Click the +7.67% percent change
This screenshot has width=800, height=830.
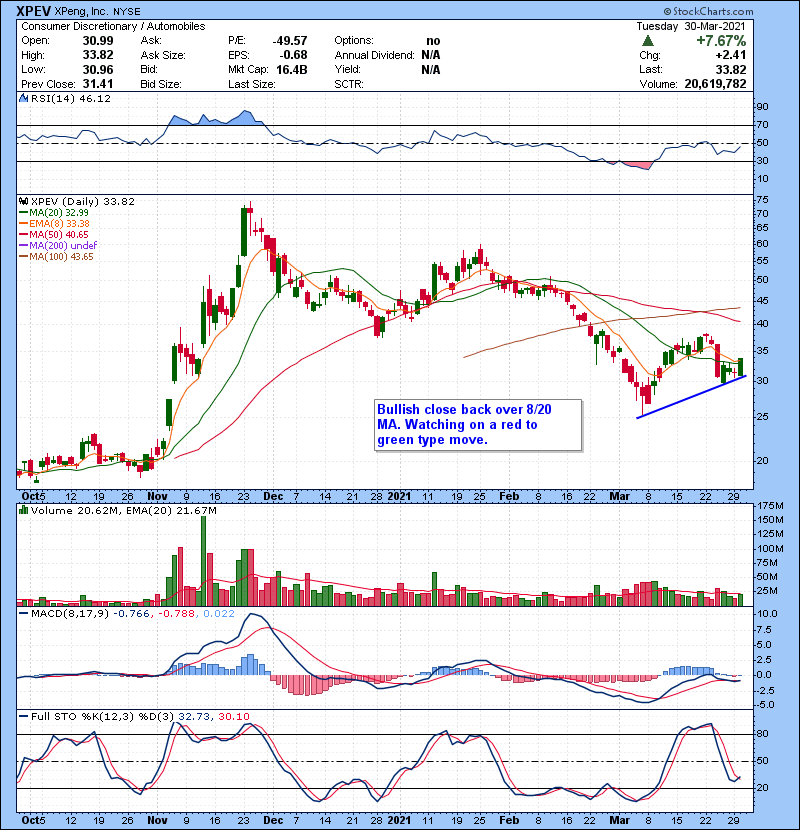point(721,41)
